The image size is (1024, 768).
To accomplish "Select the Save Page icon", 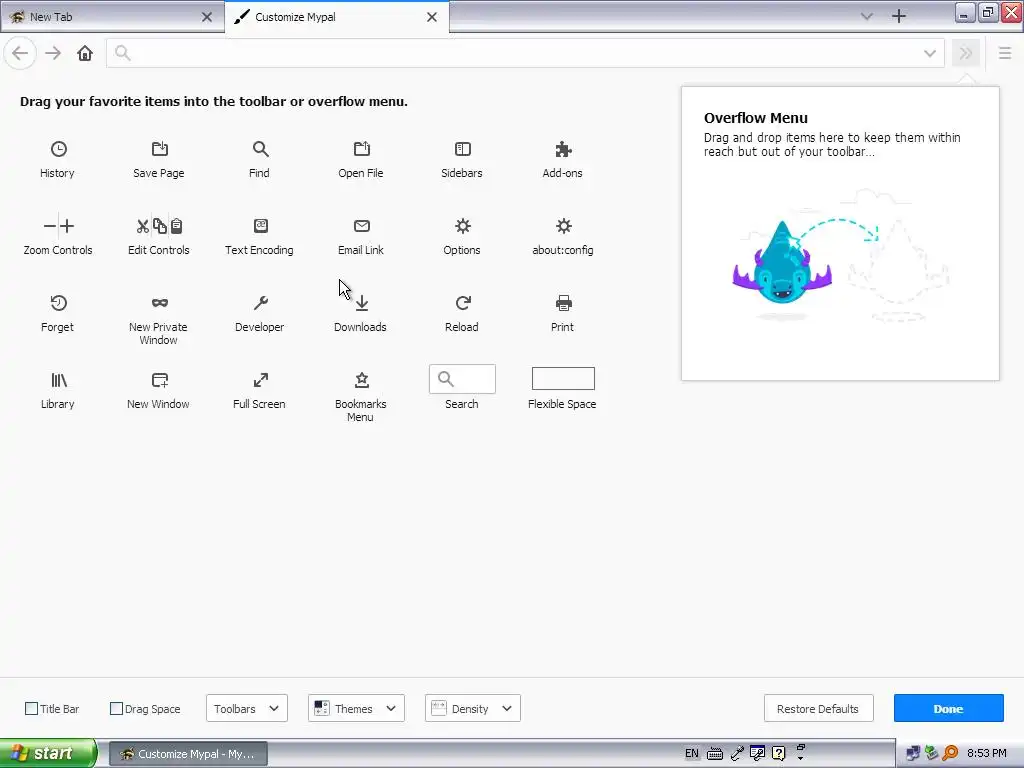I will [159, 149].
